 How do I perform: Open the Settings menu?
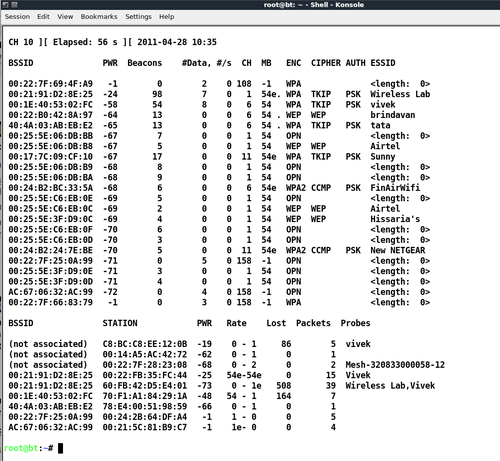(x=138, y=17)
